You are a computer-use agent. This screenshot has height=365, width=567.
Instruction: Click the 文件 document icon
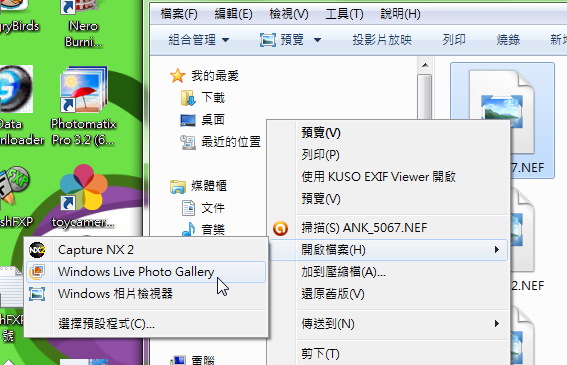(x=188, y=208)
